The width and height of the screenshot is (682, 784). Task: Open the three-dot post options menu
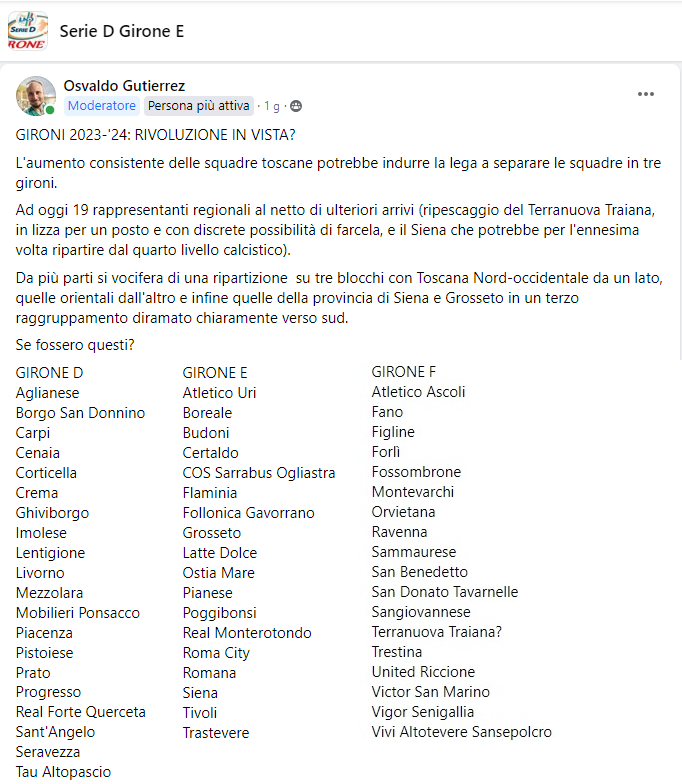[646, 94]
